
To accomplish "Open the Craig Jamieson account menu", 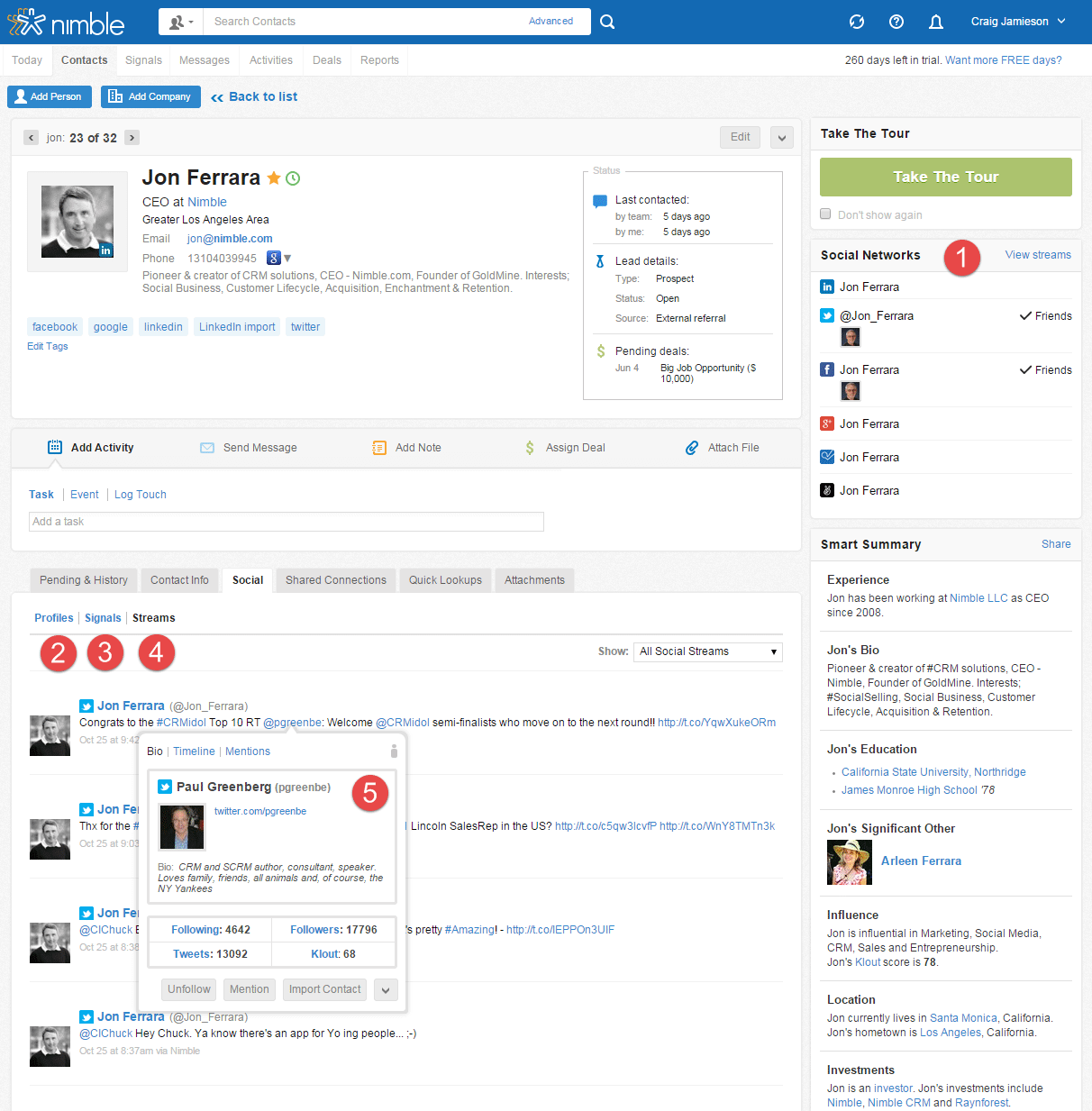I will (x=1018, y=22).
